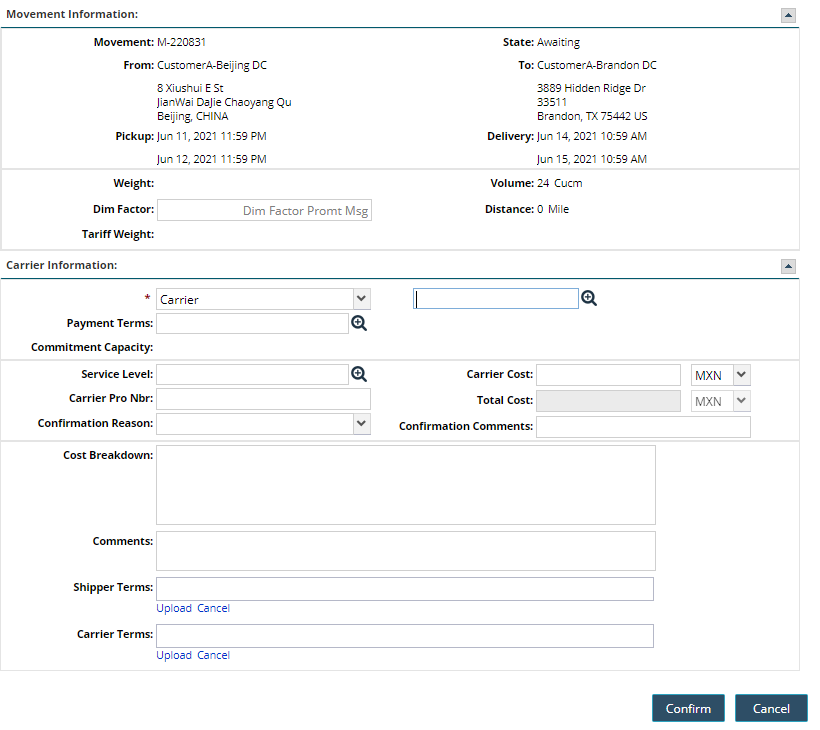
Task: Select the Carrier Cost amount field
Action: [x=608, y=375]
